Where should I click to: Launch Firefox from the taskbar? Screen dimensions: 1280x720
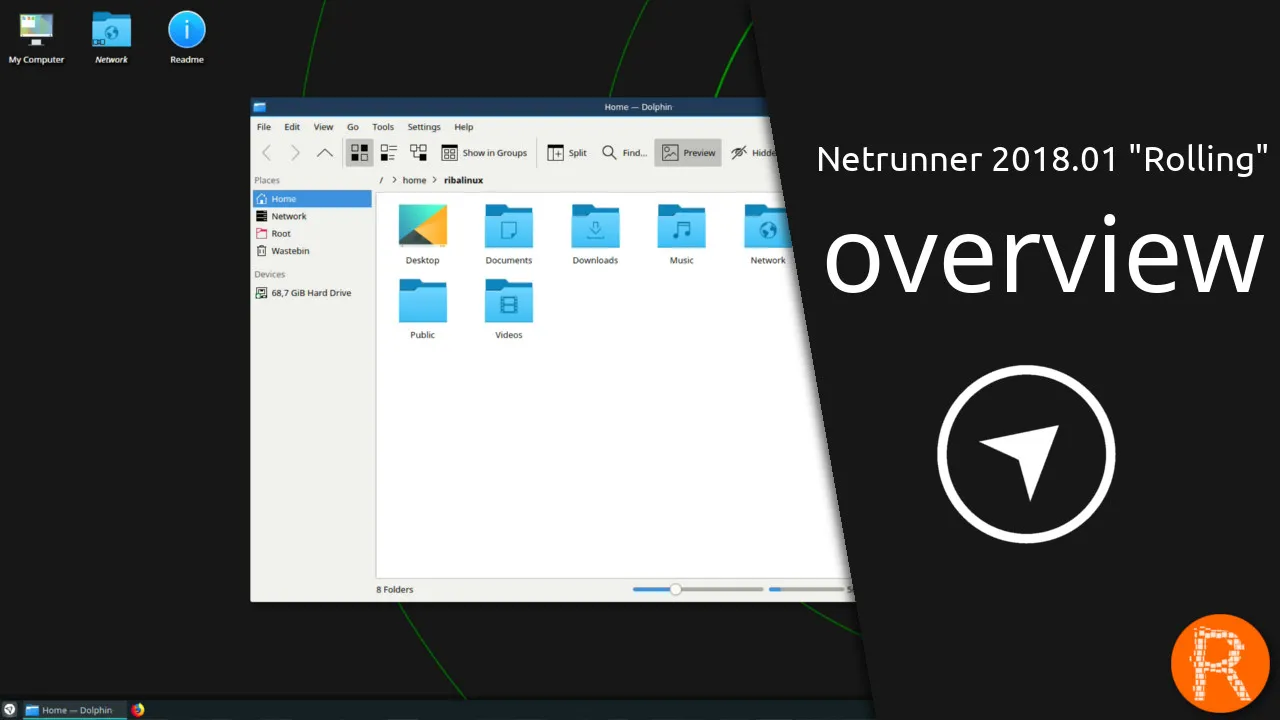[138, 710]
